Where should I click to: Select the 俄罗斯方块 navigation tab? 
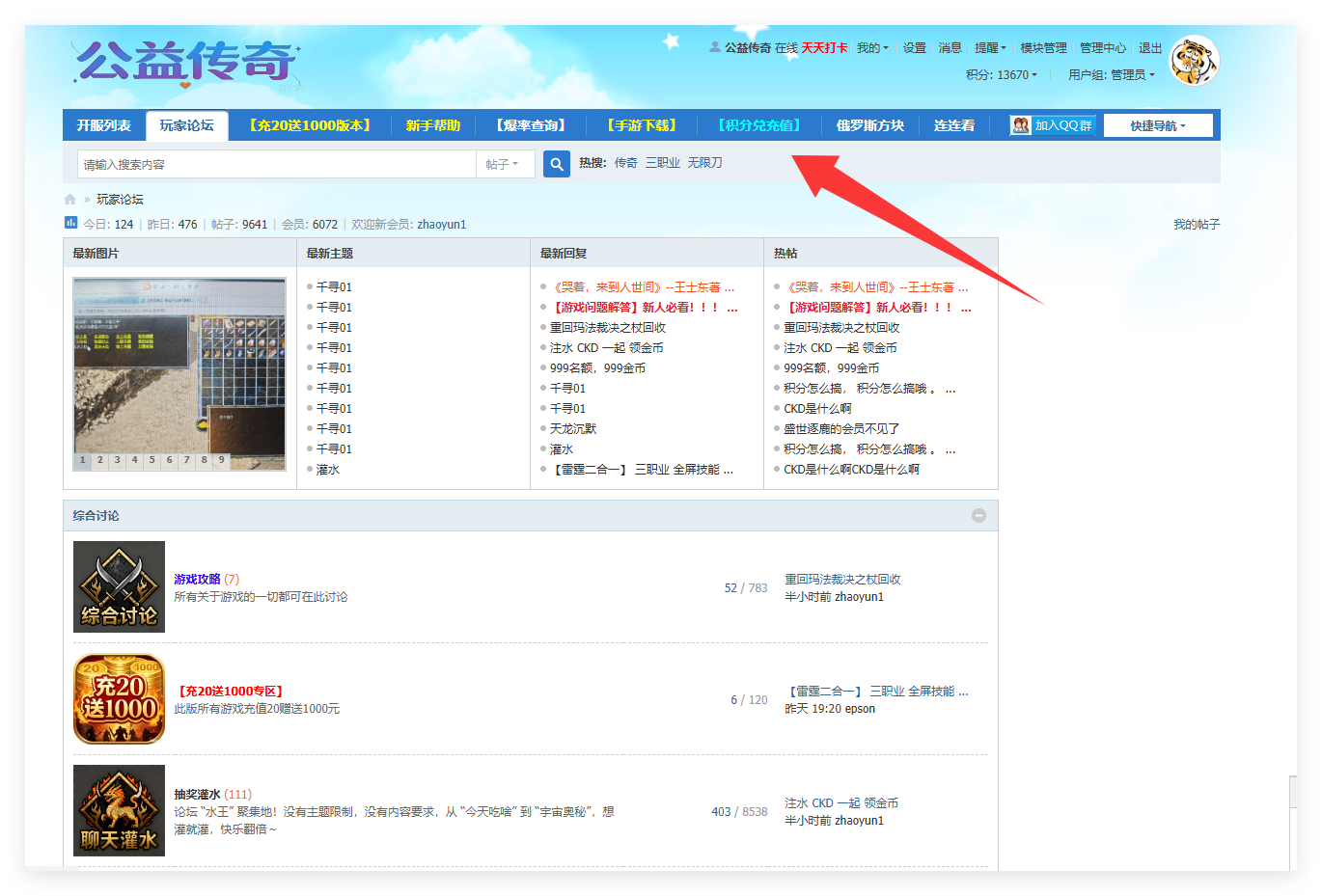coord(868,124)
